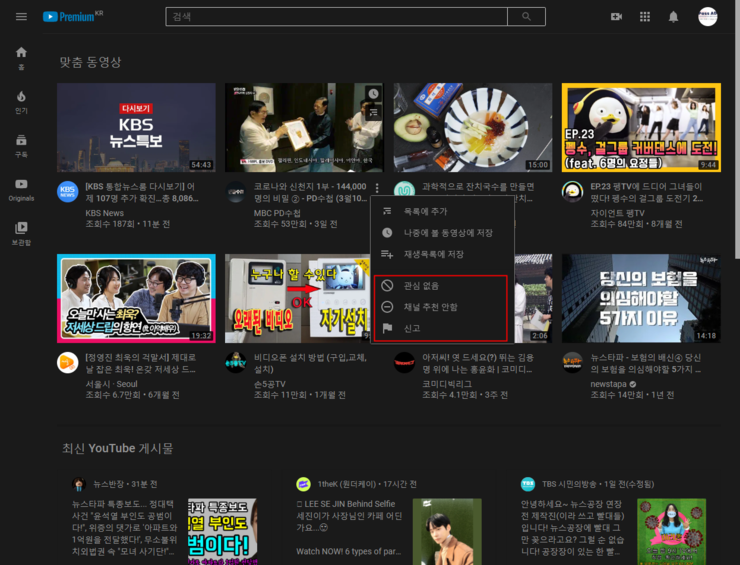Open the notifications bell
This screenshot has width=740, height=565.
tap(673, 17)
